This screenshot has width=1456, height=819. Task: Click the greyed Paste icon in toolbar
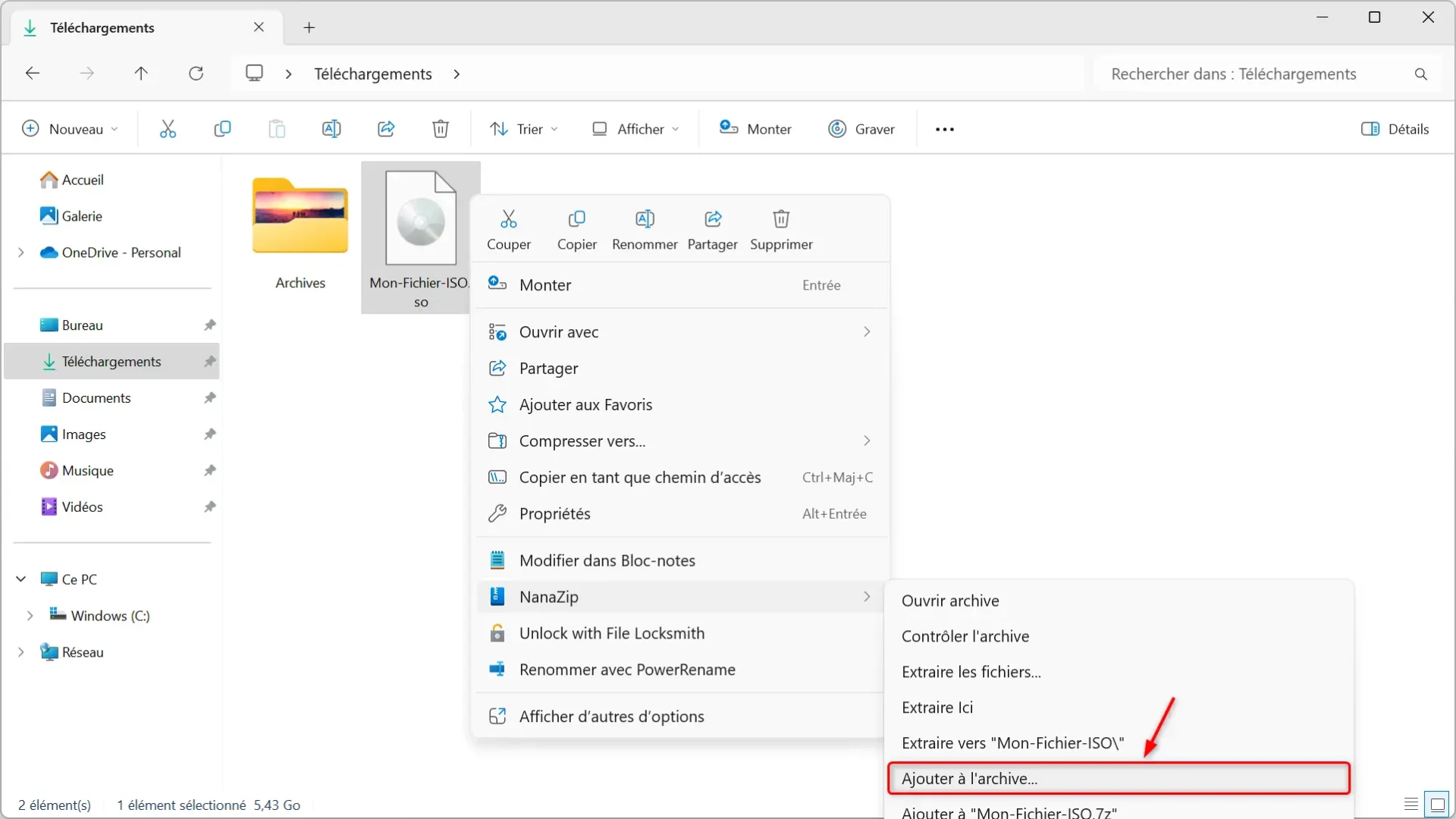[x=277, y=129]
